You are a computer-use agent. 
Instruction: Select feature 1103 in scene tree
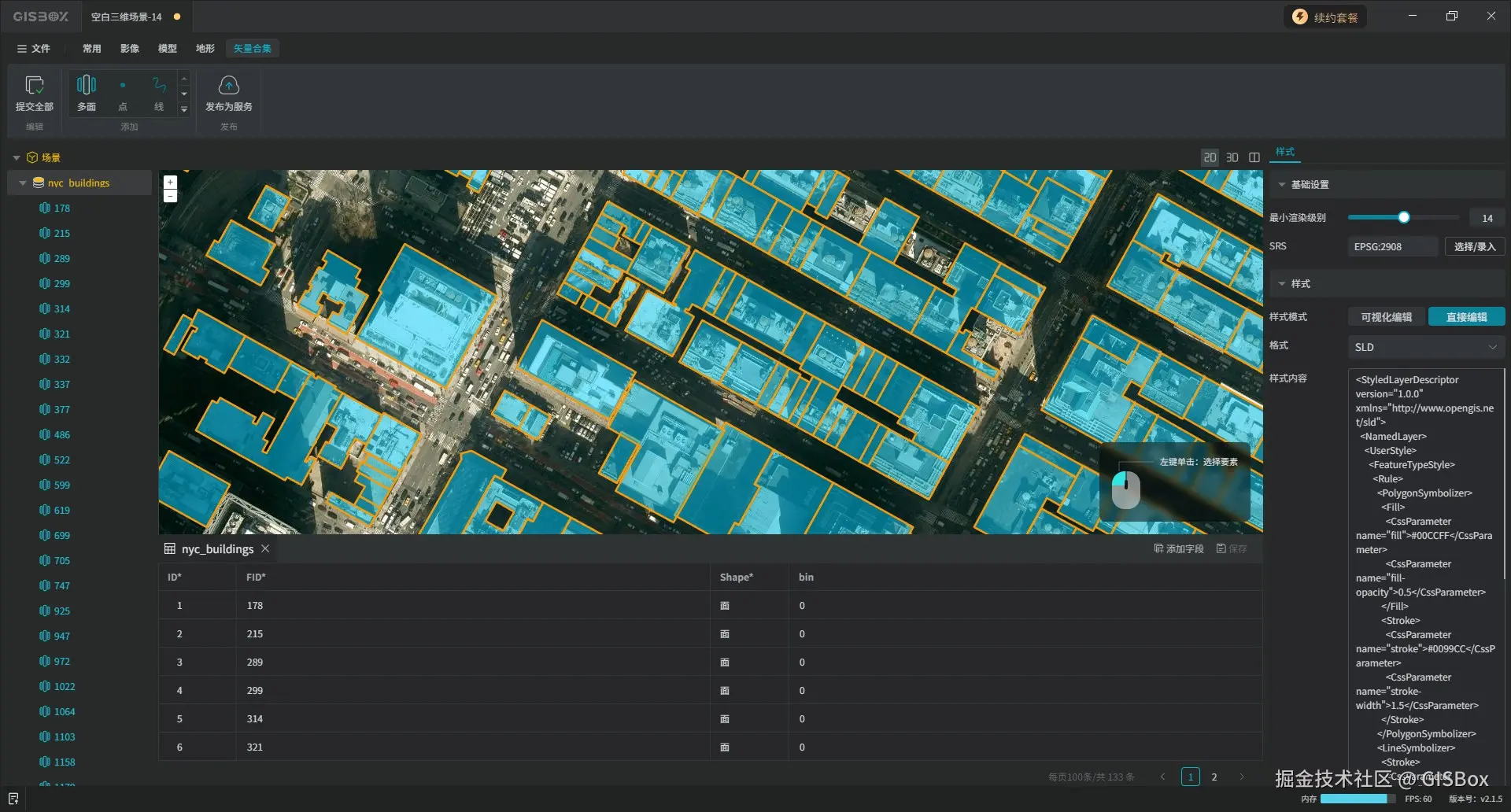tap(65, 736)
